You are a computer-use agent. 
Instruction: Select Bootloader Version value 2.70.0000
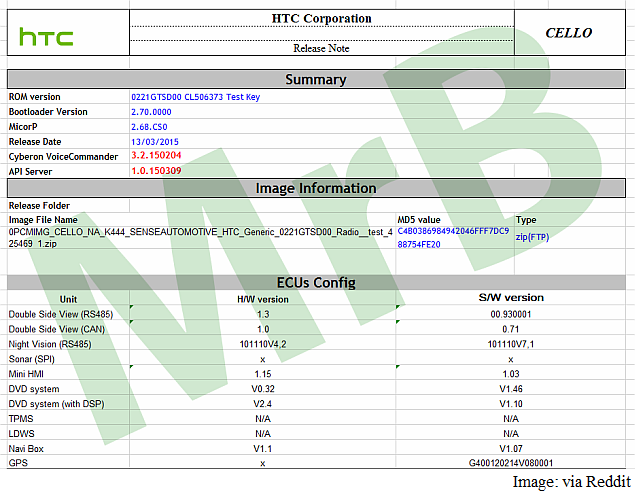click(151, 112)
